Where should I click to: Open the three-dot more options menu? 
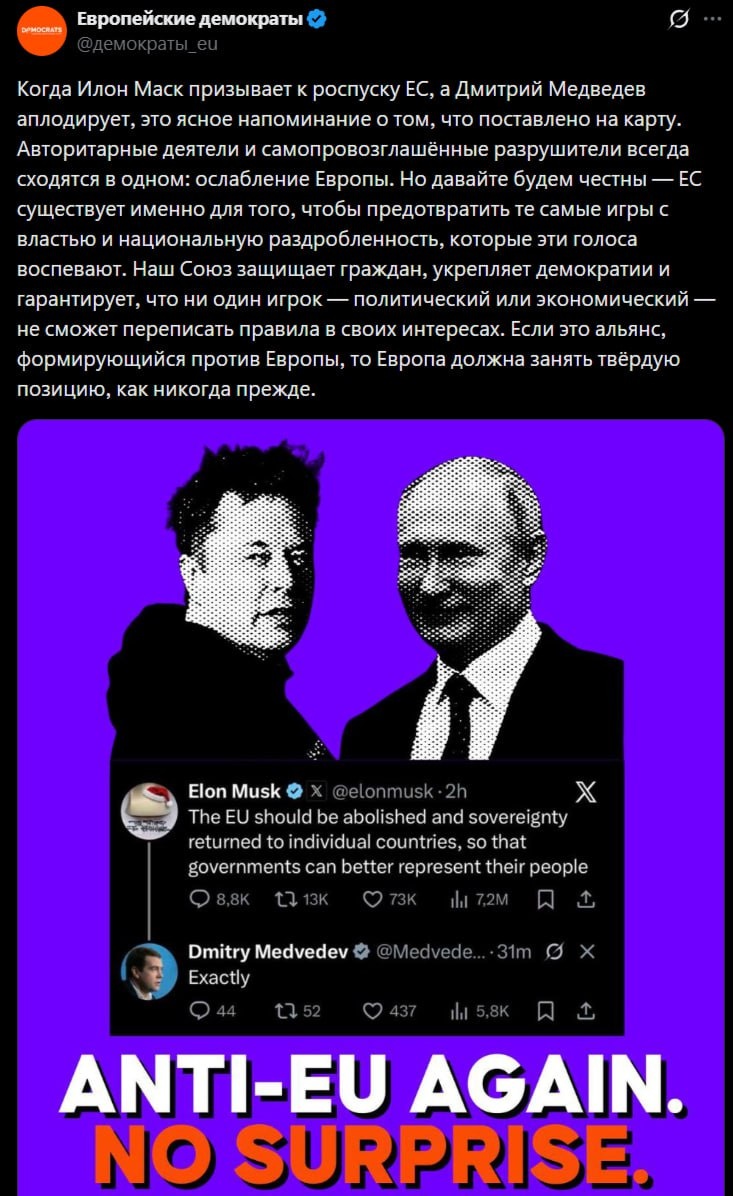click(x=712, y=19)
